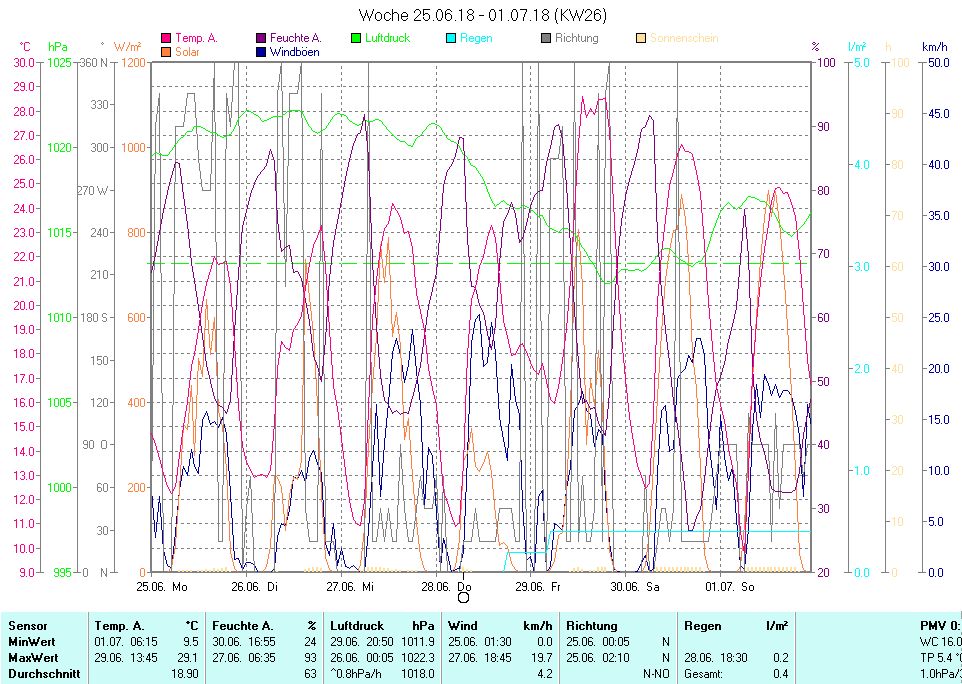
Task: Click the PMV 0: header text
Action: [941, 626]
